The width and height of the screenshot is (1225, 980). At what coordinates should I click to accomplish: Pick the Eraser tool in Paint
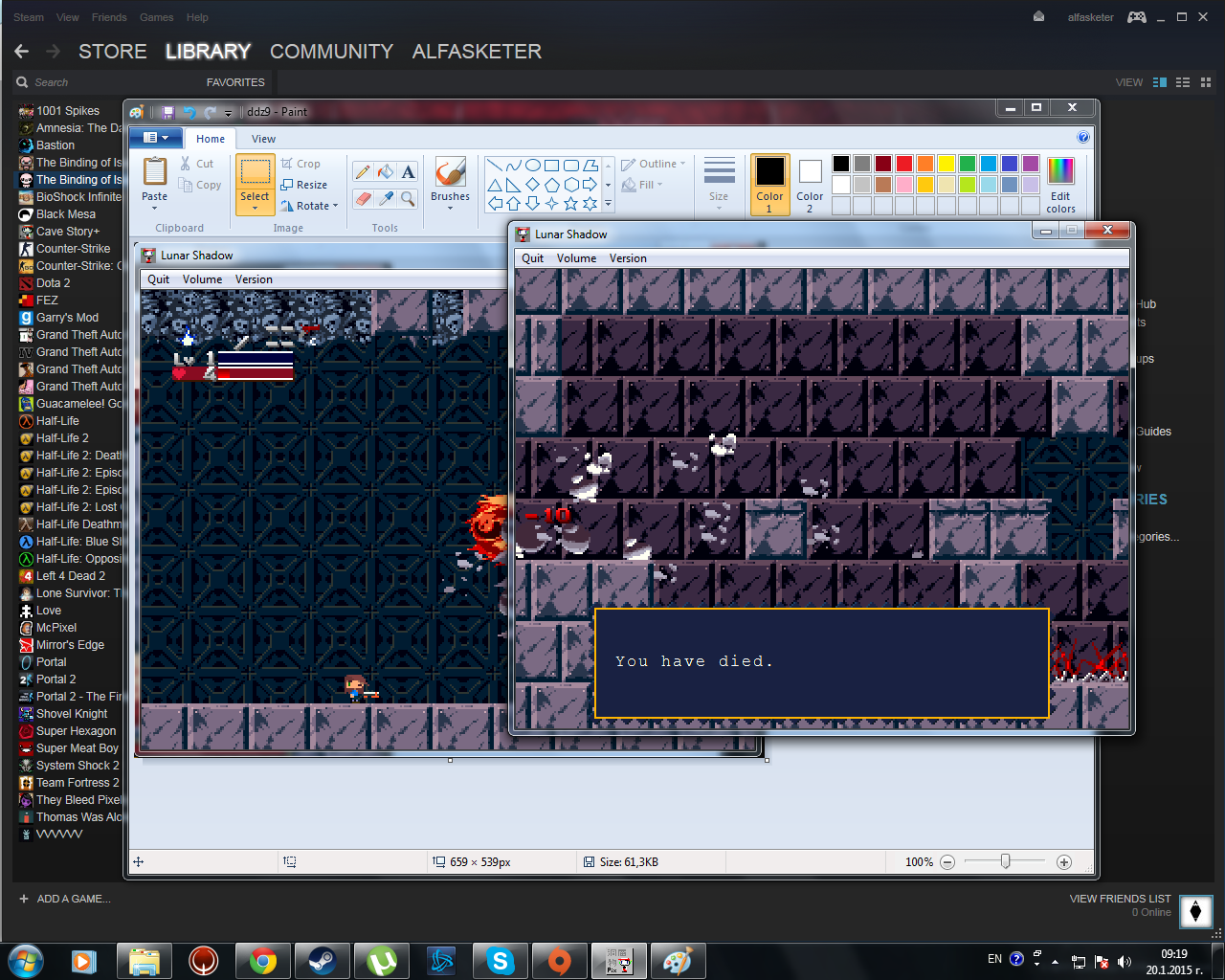[x=363, y=198]
